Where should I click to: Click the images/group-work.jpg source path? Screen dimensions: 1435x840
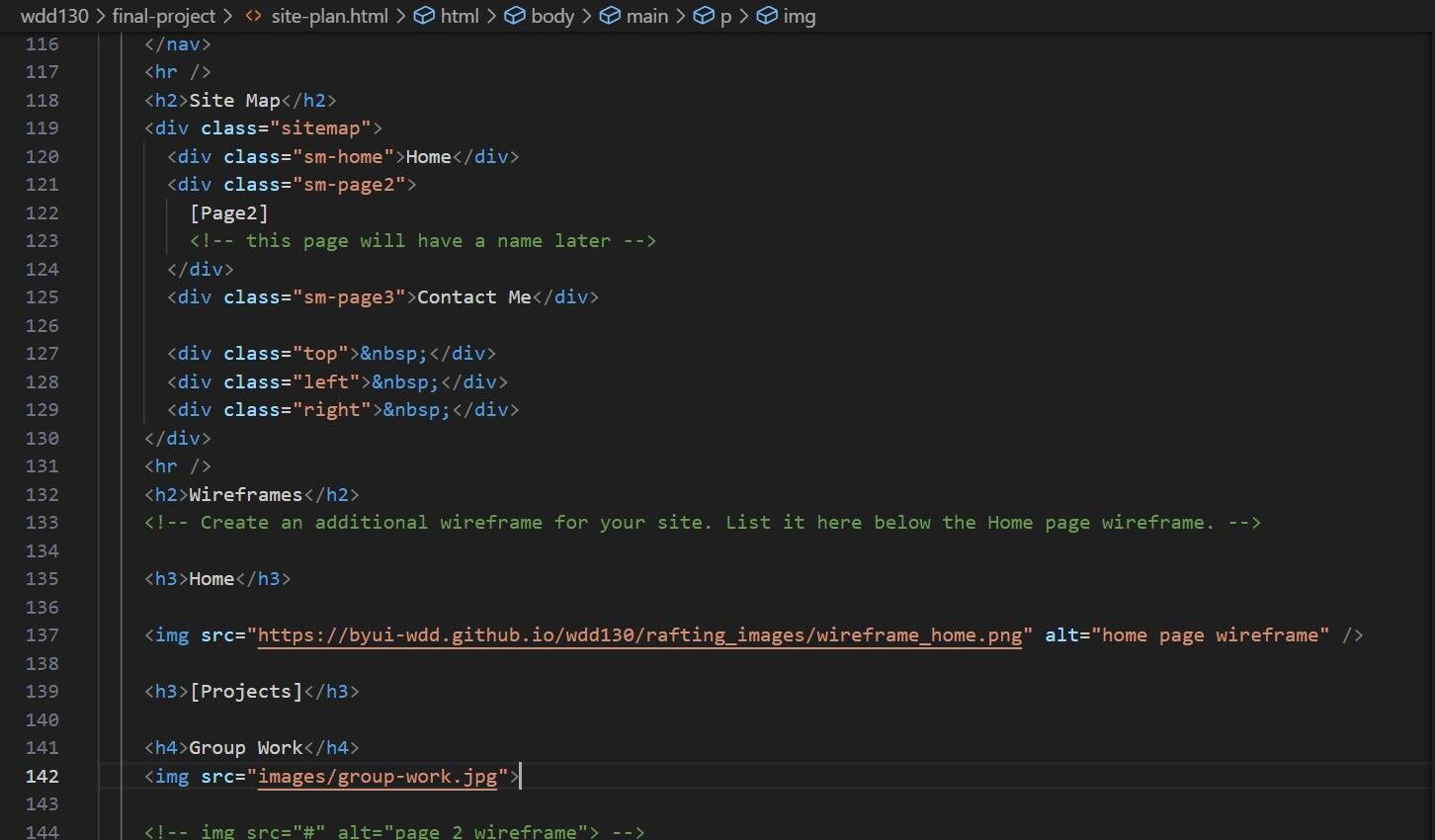tap(377, 777)
